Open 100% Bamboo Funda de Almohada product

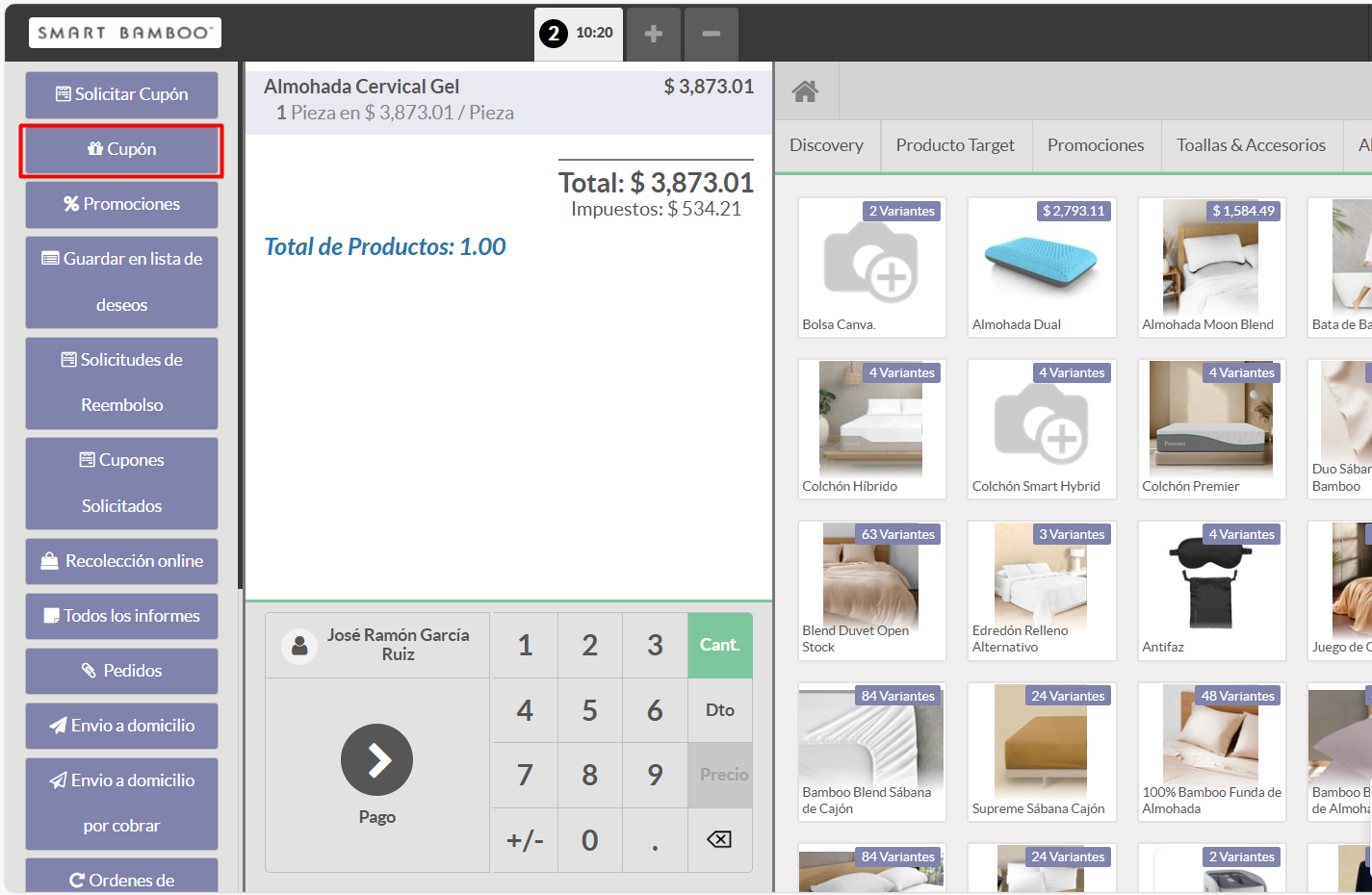1211,753
